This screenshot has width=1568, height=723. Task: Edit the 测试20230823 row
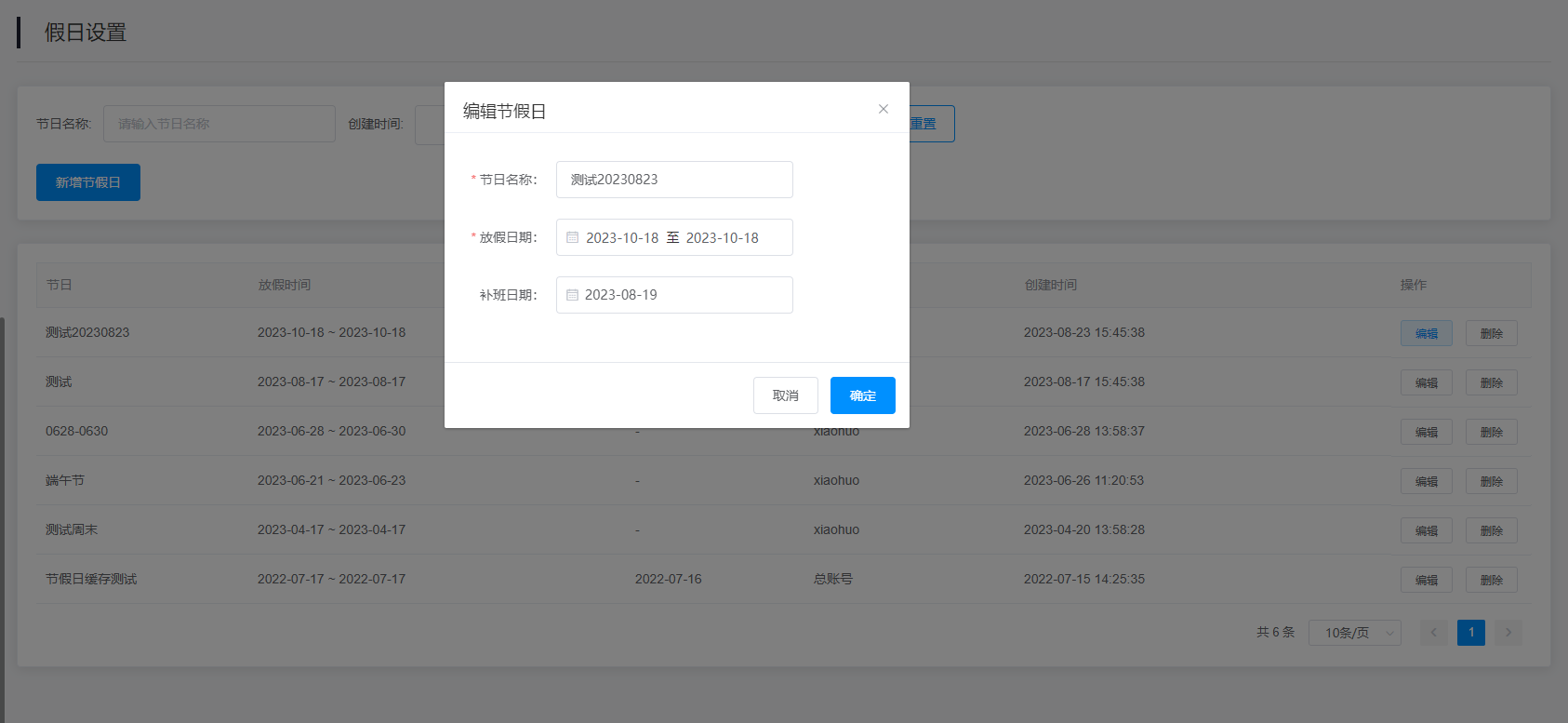pyautogui.click(x=1426, y=333)
